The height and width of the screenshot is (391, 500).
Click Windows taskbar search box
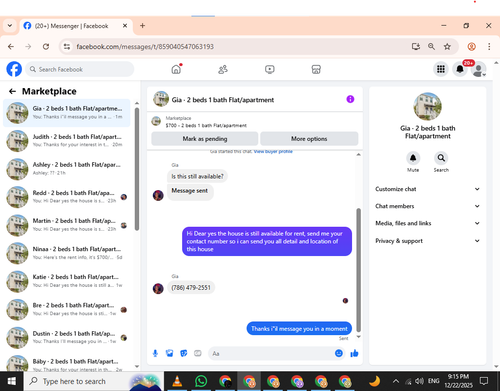[x=94, y=381]
